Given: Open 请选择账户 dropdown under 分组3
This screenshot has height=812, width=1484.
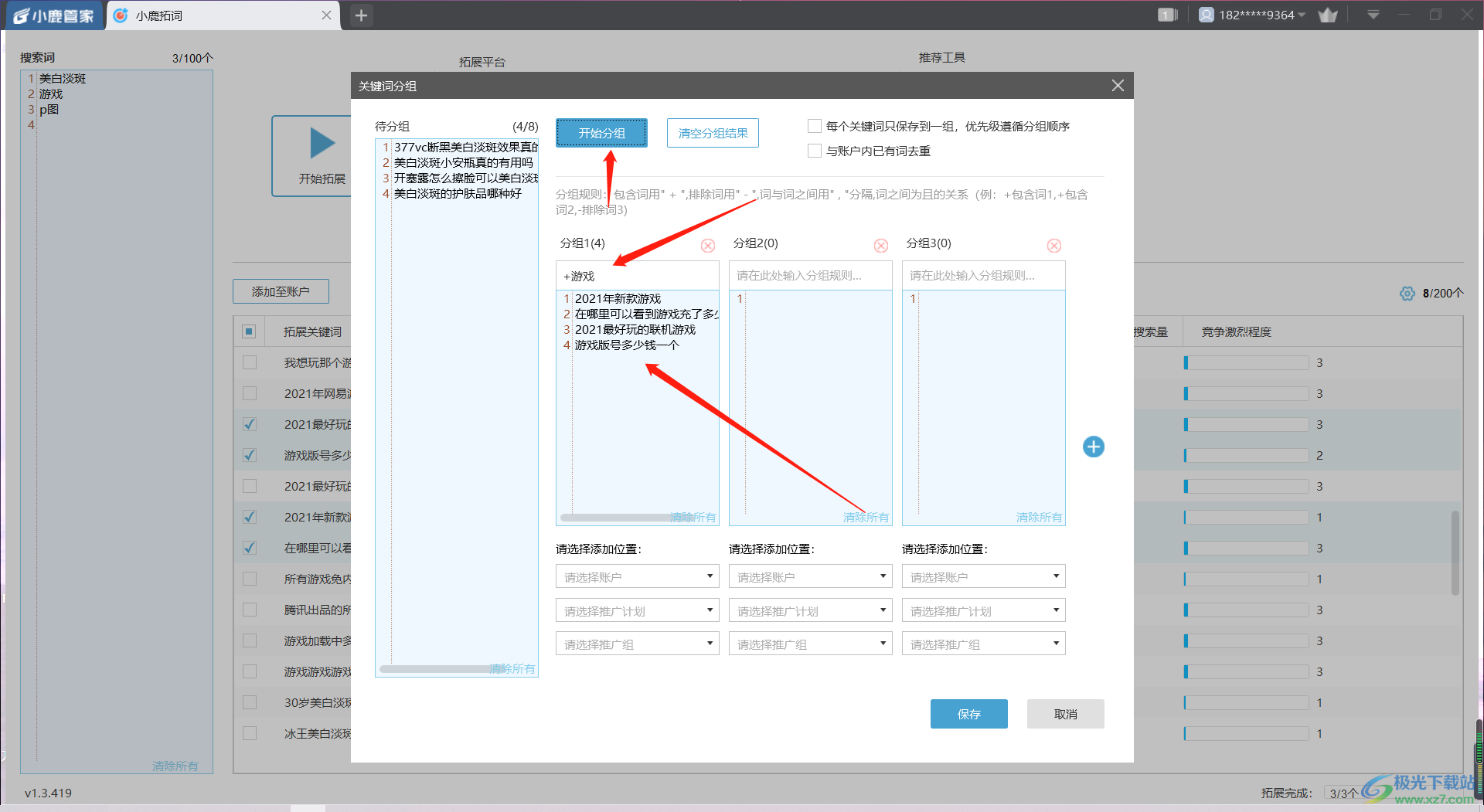Looking at the screenshot, I should tap(984, 576).
